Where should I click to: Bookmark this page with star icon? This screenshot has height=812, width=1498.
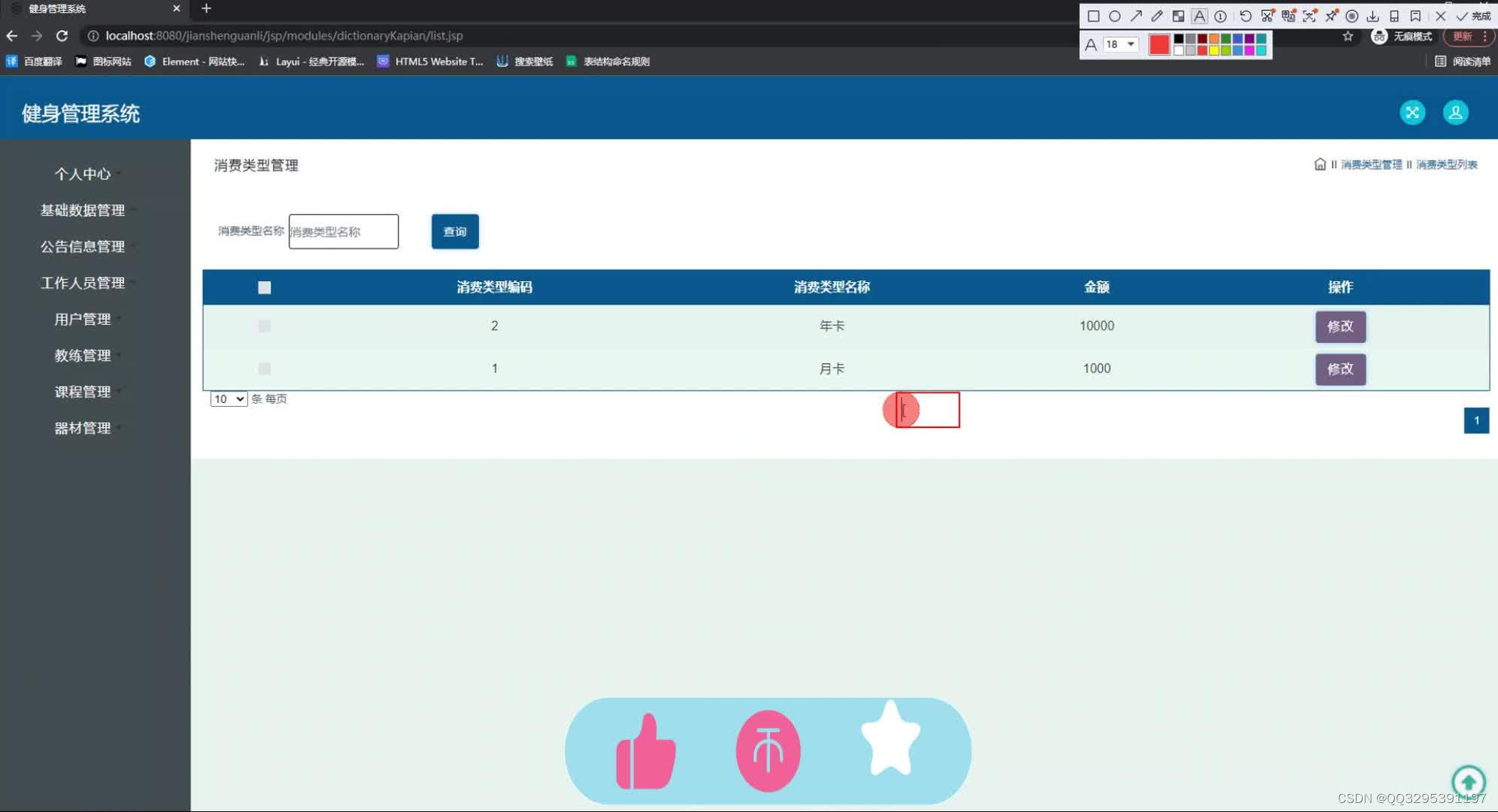(1348, 36)
